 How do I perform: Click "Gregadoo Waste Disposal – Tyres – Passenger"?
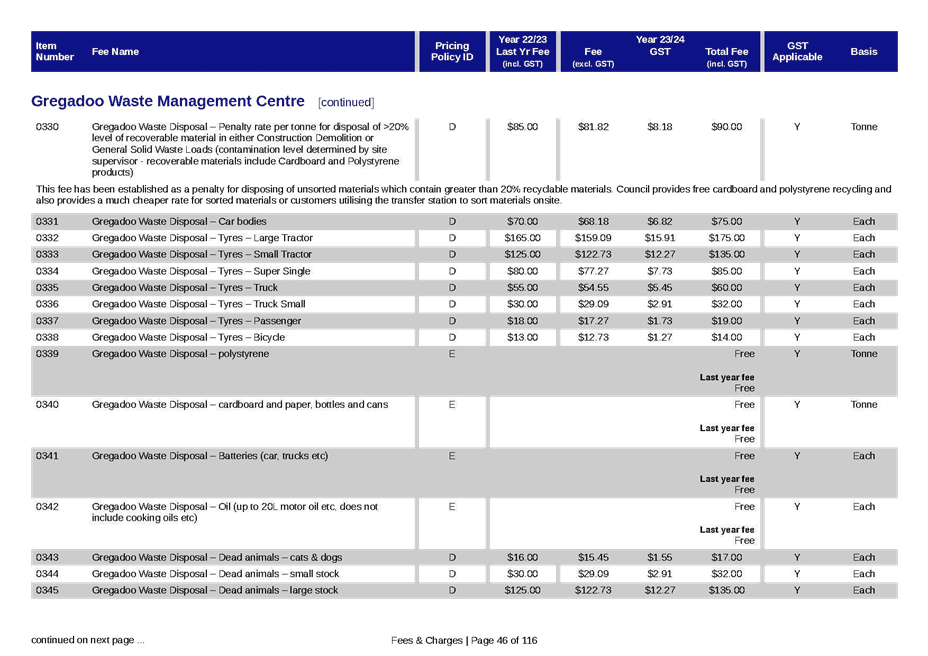point(196,321)
